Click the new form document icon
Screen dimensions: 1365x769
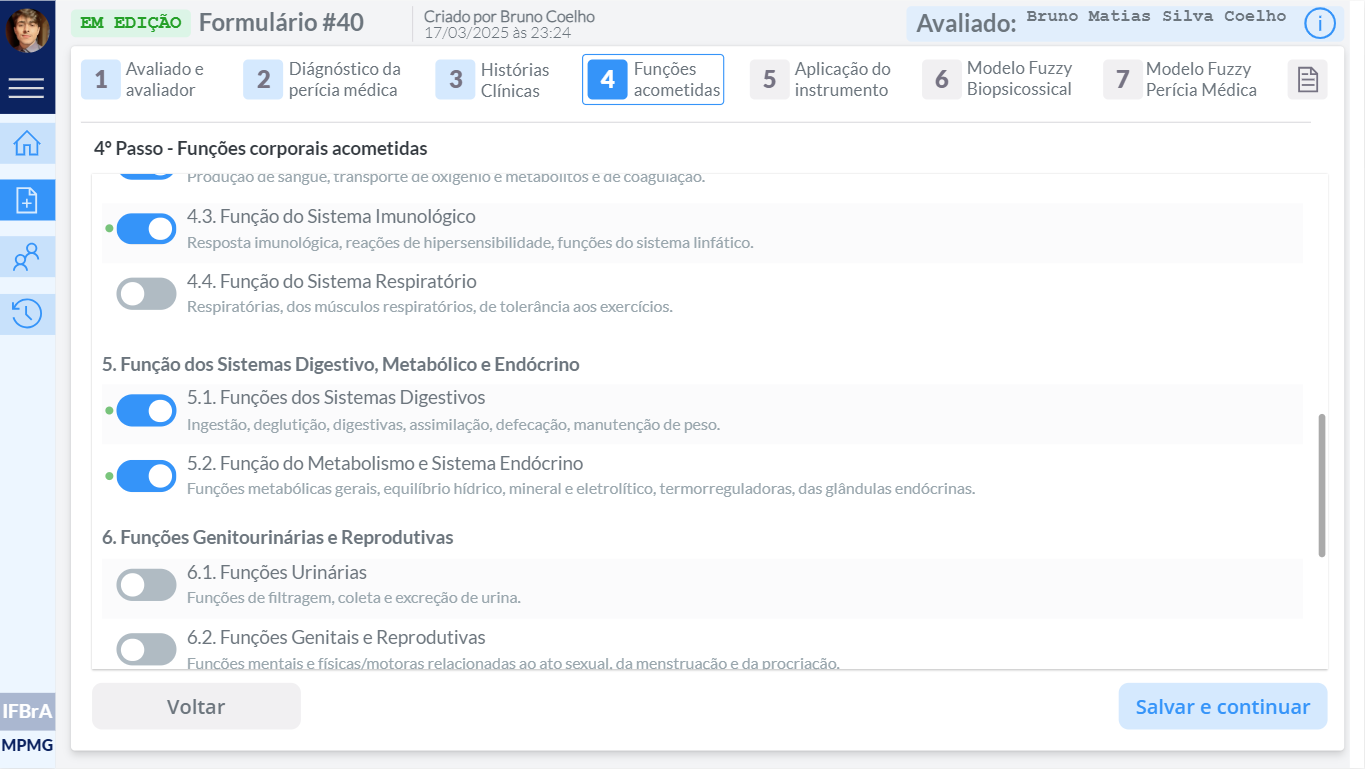pyautogui.click(x=27, y=201)
